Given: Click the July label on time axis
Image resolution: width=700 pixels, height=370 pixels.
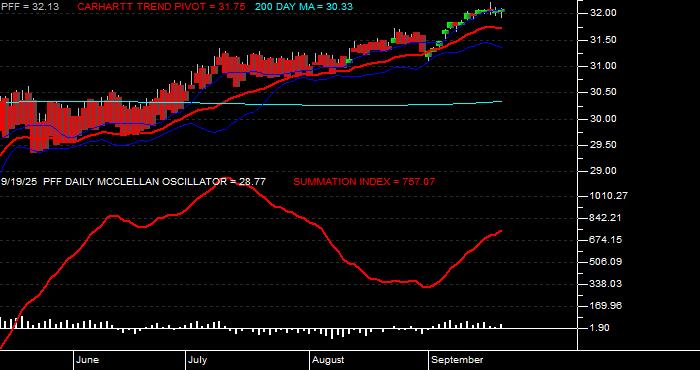Looking at the screenshot, I should coord(197,360).
